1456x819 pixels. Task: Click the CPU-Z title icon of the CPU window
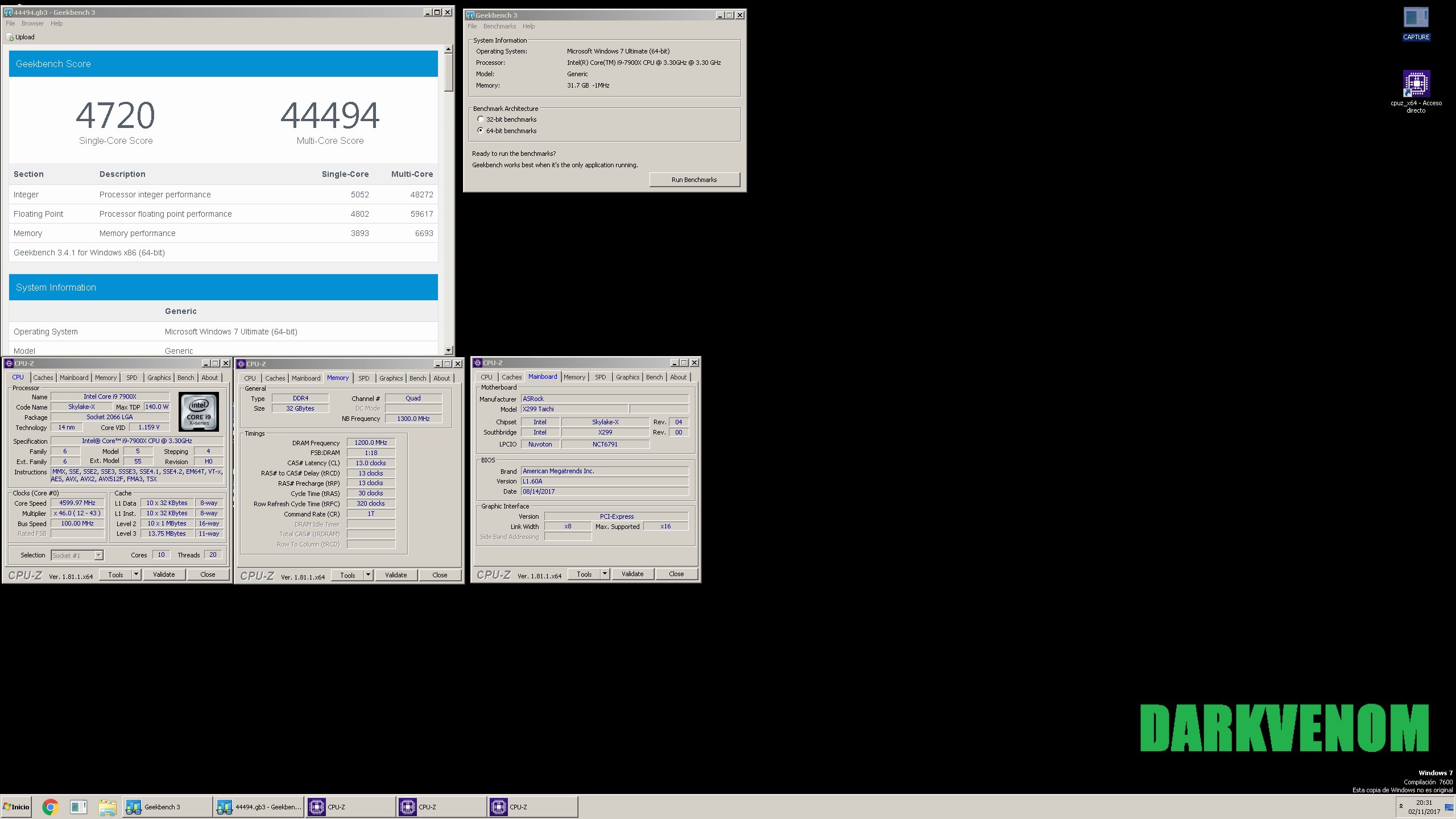point(9,363)
